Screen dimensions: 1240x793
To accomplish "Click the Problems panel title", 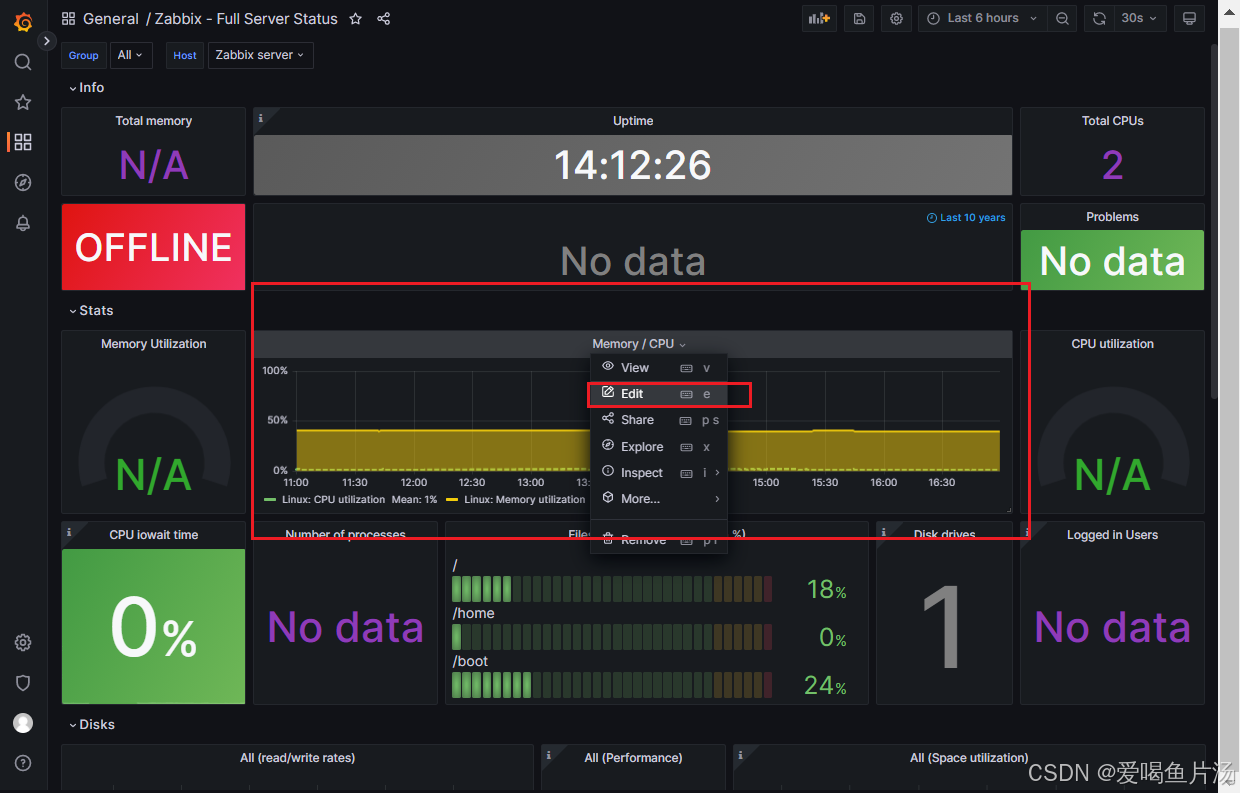I will pyautogui.click(x=1112, y=217).
